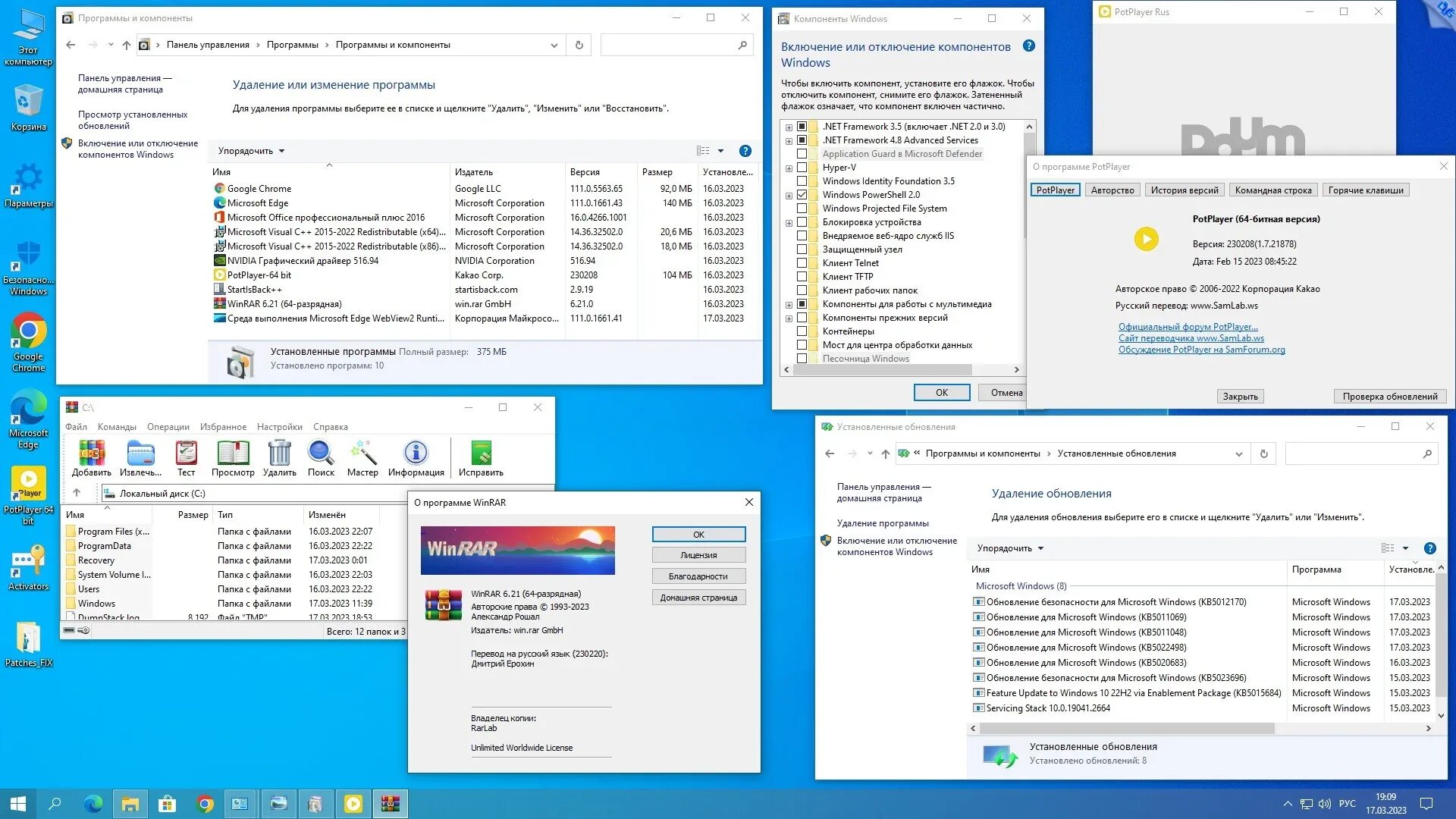Open the WinRAR Избранное menu

tap(223, 427)
